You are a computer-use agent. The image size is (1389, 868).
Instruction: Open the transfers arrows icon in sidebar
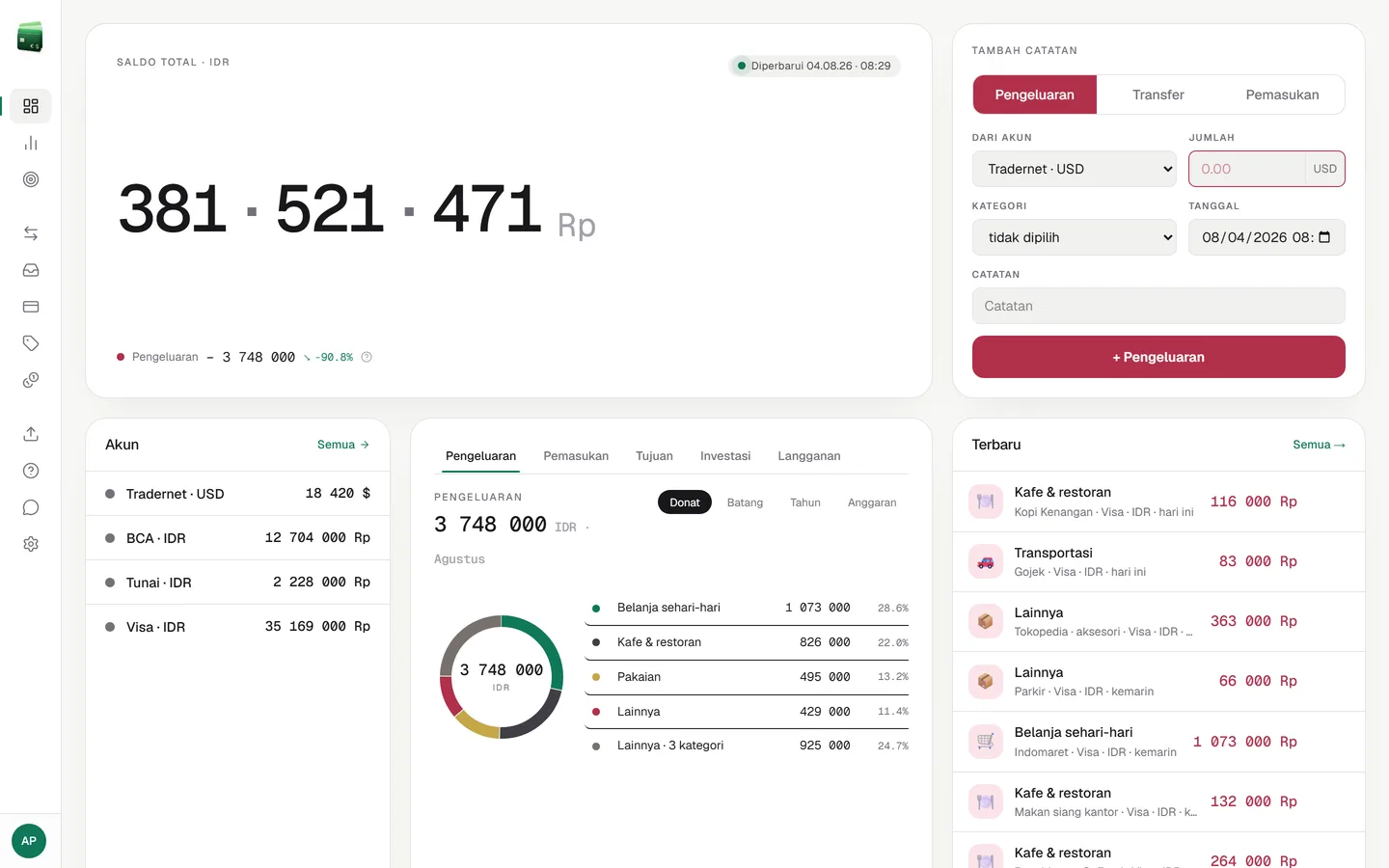(31, 233)
